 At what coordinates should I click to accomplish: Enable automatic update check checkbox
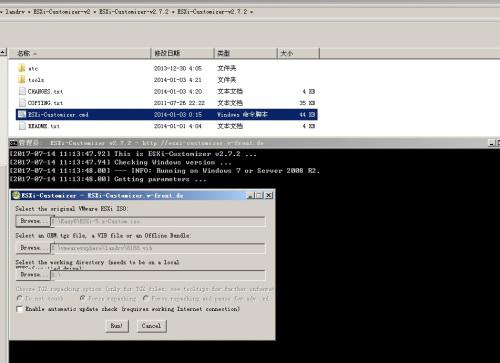(20, 309)
